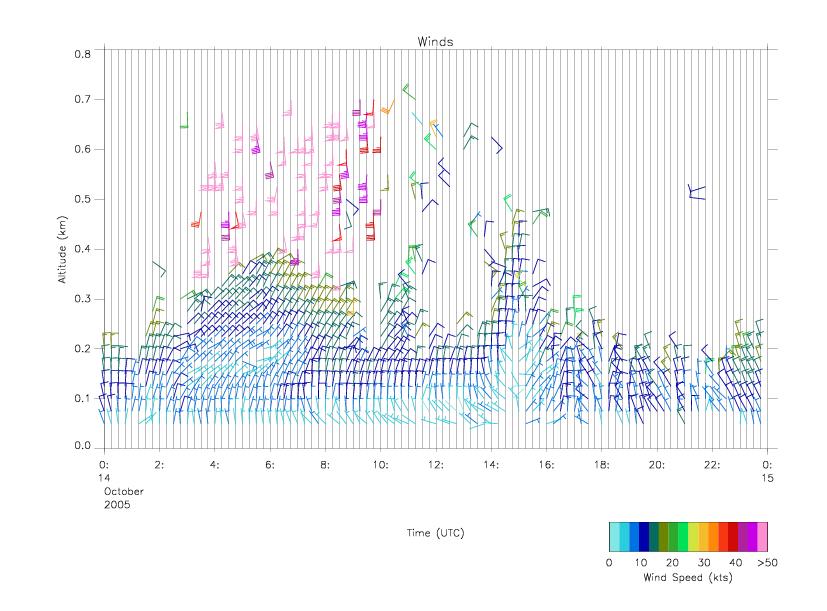This screenshot has height=611, width=827.
Task: Click the day number '14' under the time axis
Action: (x=104, y=478)
